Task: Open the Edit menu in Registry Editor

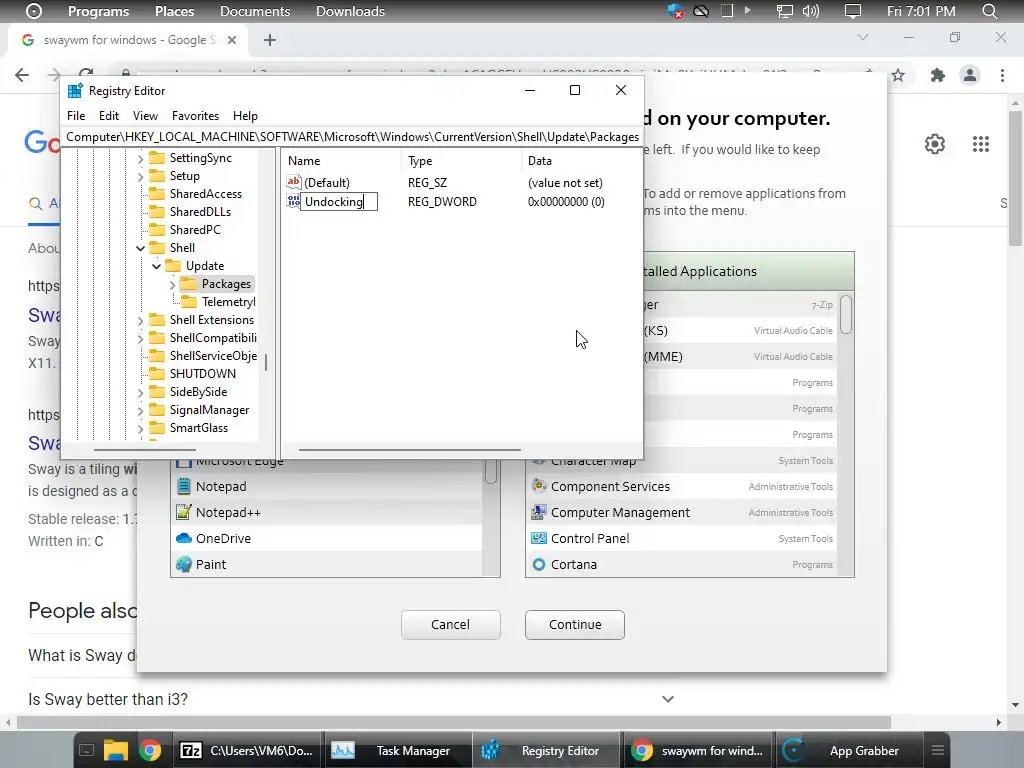Action: [108, 116]
